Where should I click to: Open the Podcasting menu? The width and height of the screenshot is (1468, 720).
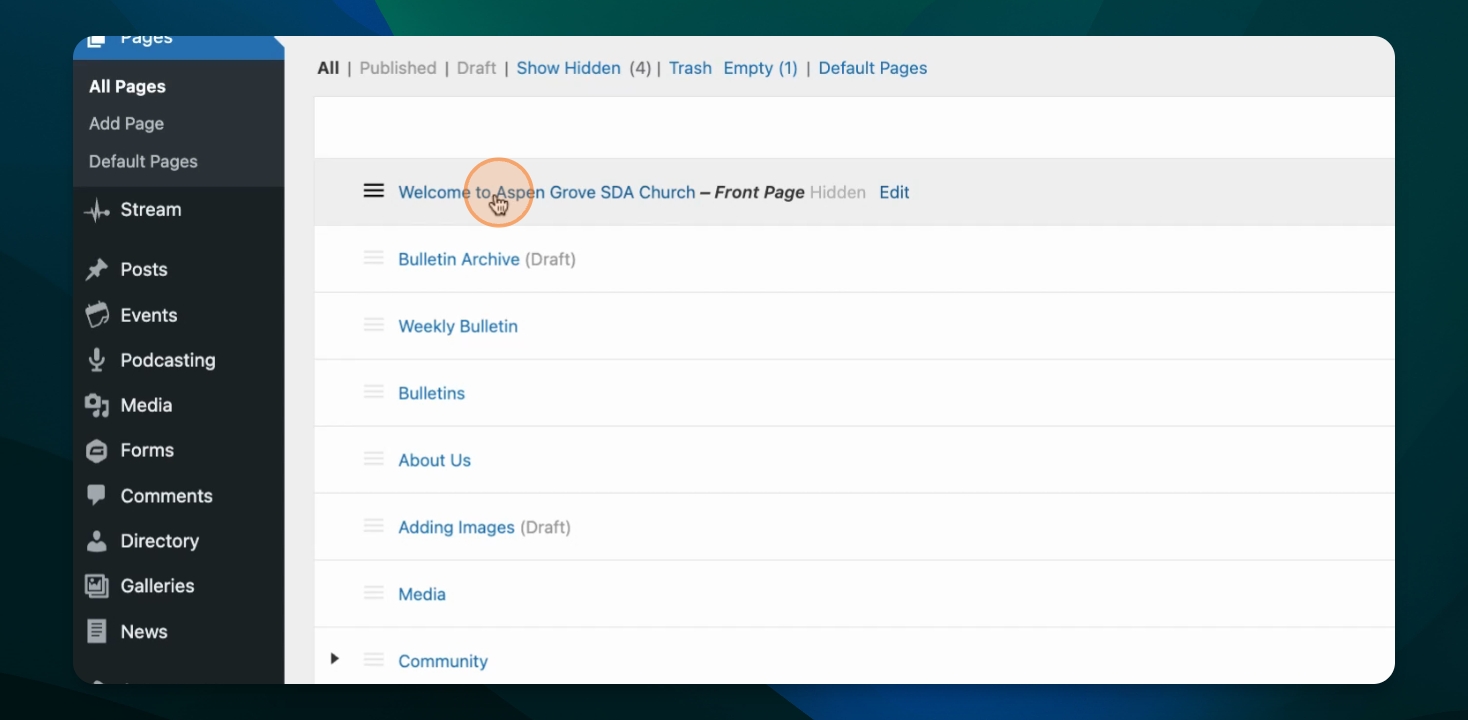click(x=168, y=360)
